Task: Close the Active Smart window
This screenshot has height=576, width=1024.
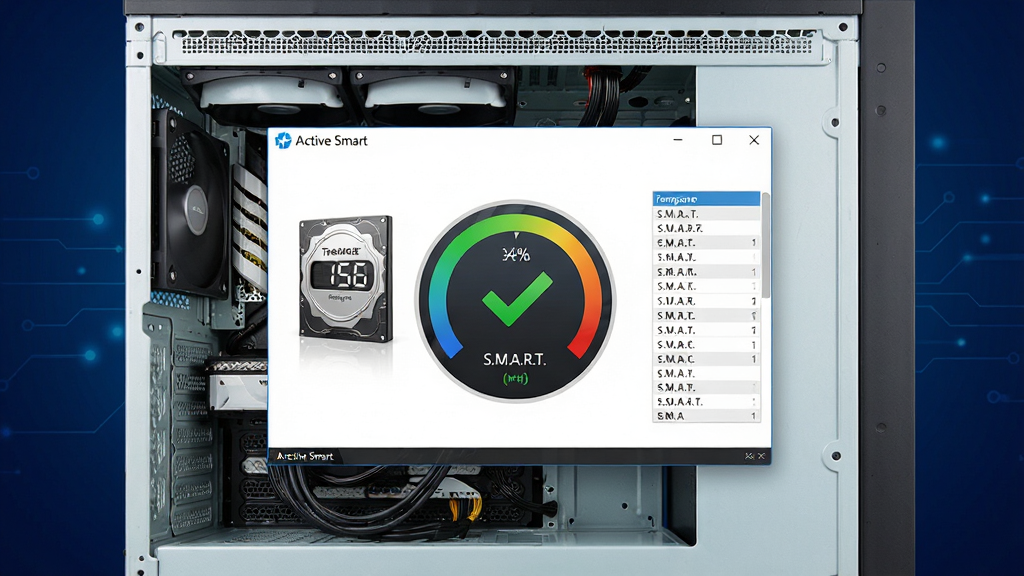Action: coord(754,140)
